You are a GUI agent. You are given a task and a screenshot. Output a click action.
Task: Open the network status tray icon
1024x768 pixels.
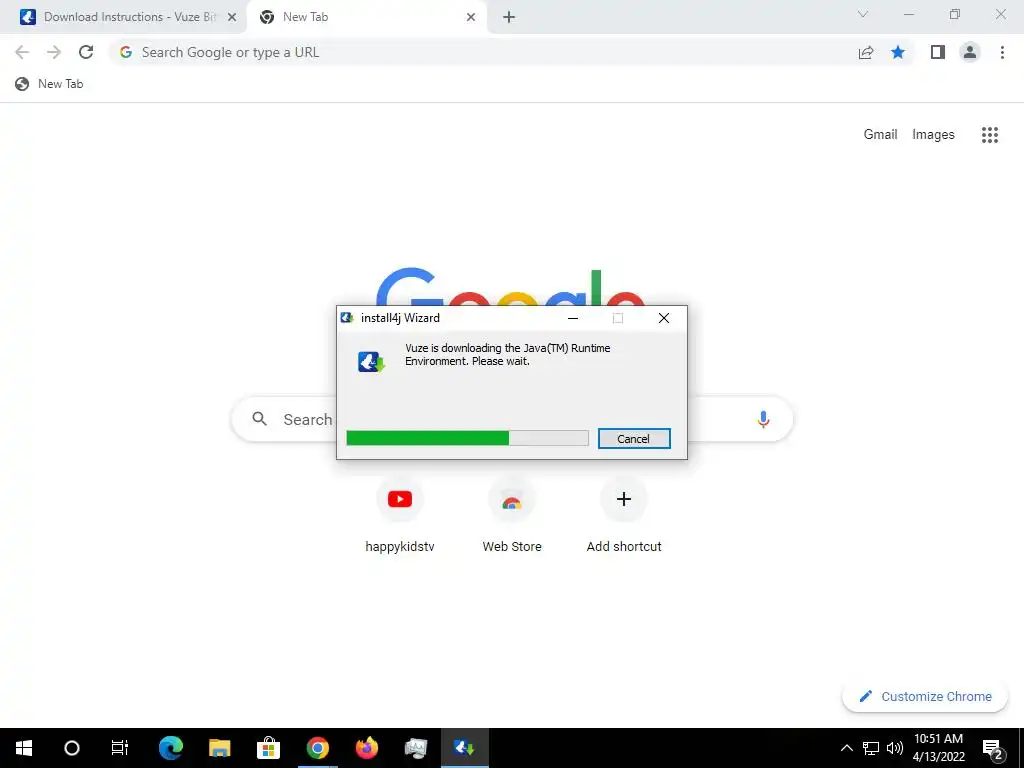(871, 748)
